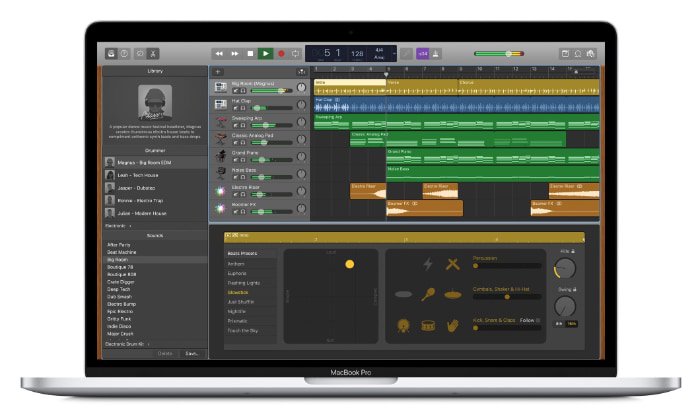
Task: Select the Grand Piano track icon
Action: 221,156
